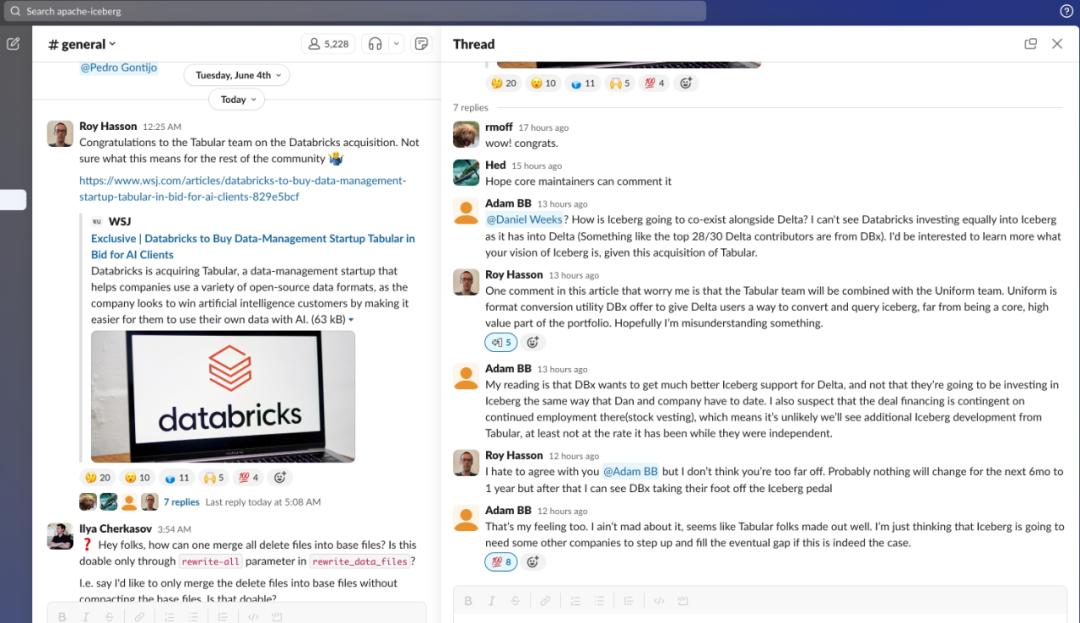Screen dimensions: 1080x623
Task: Toggle the 100 emoji 4 reaction in channel
Action: (x=248, y=477)
